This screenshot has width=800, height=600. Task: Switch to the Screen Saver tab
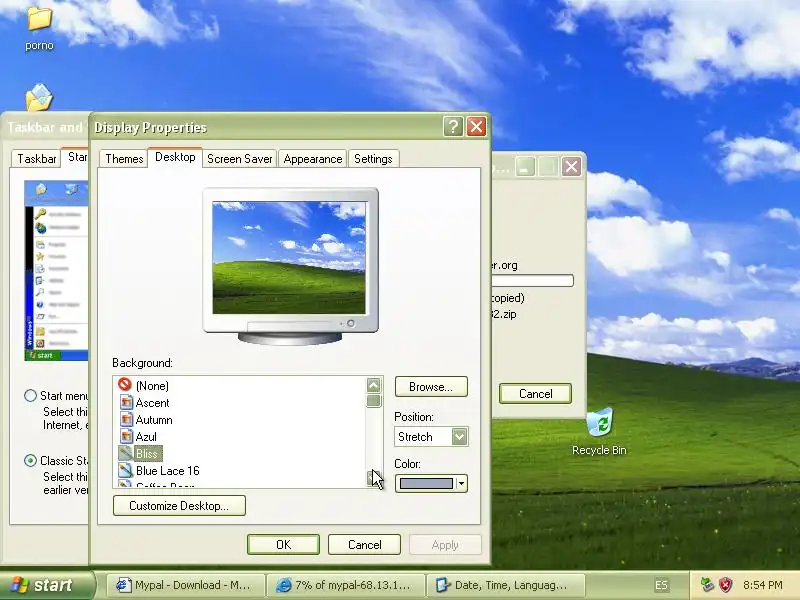pyautogui.click(x=239, y=159)
